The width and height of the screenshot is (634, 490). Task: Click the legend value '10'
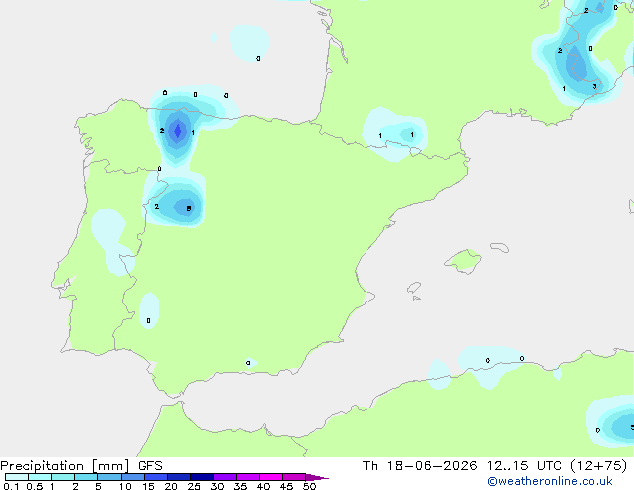125,486
